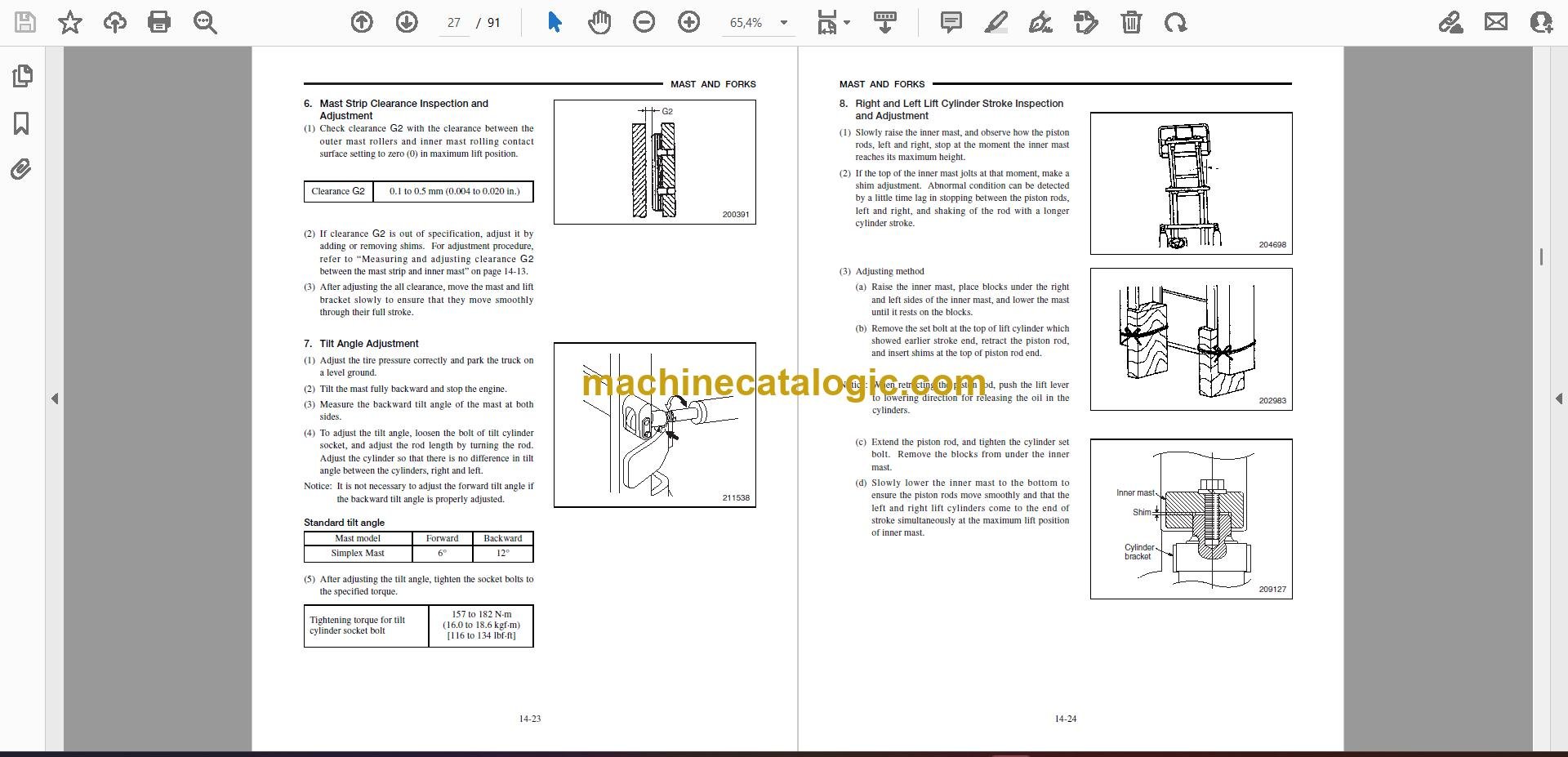Screen dimensions: 1568x757
Task: Click the vertical scrollbar thumb
Action: click(1541, 256)
